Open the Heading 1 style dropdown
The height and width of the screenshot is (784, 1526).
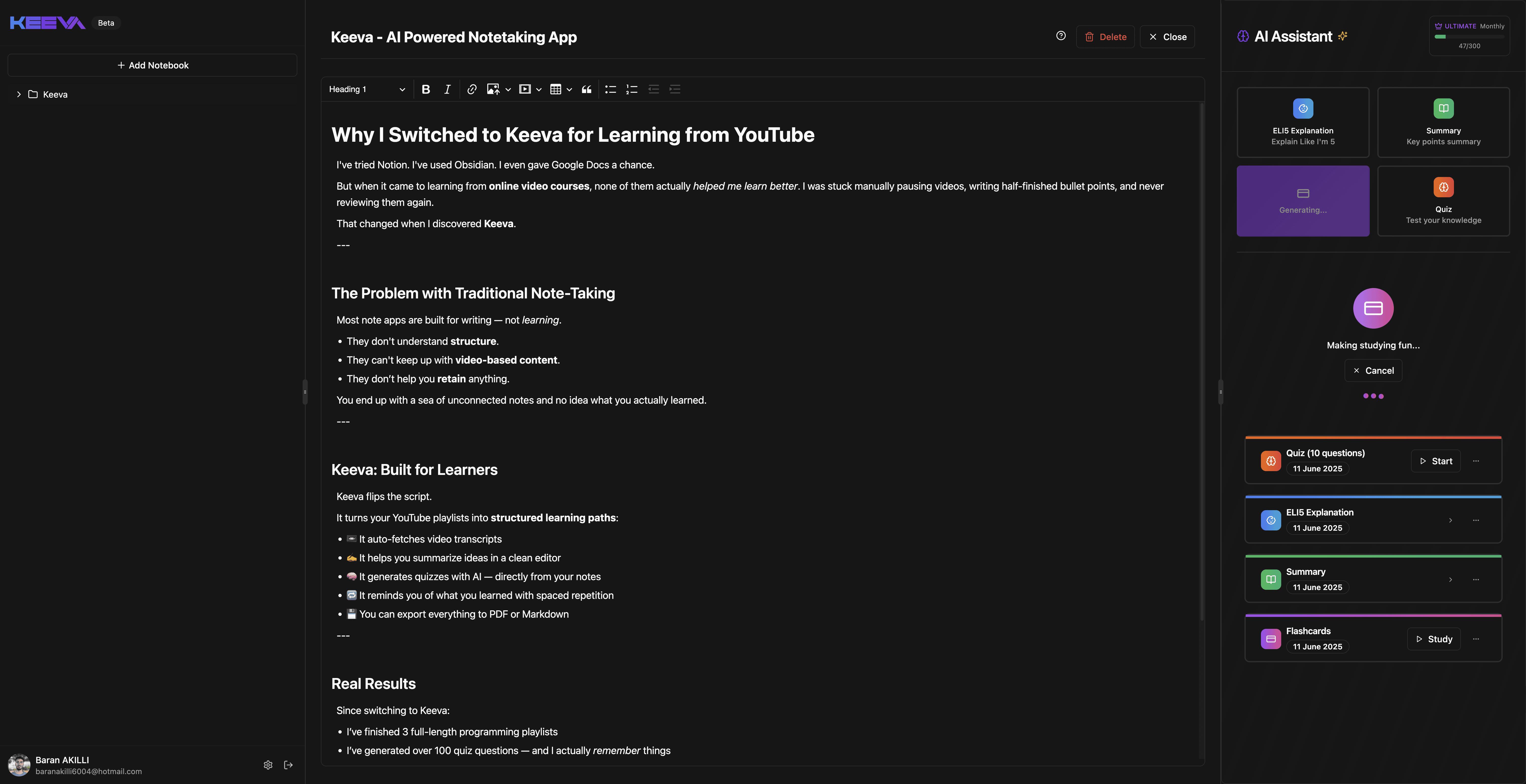point(367,90)
